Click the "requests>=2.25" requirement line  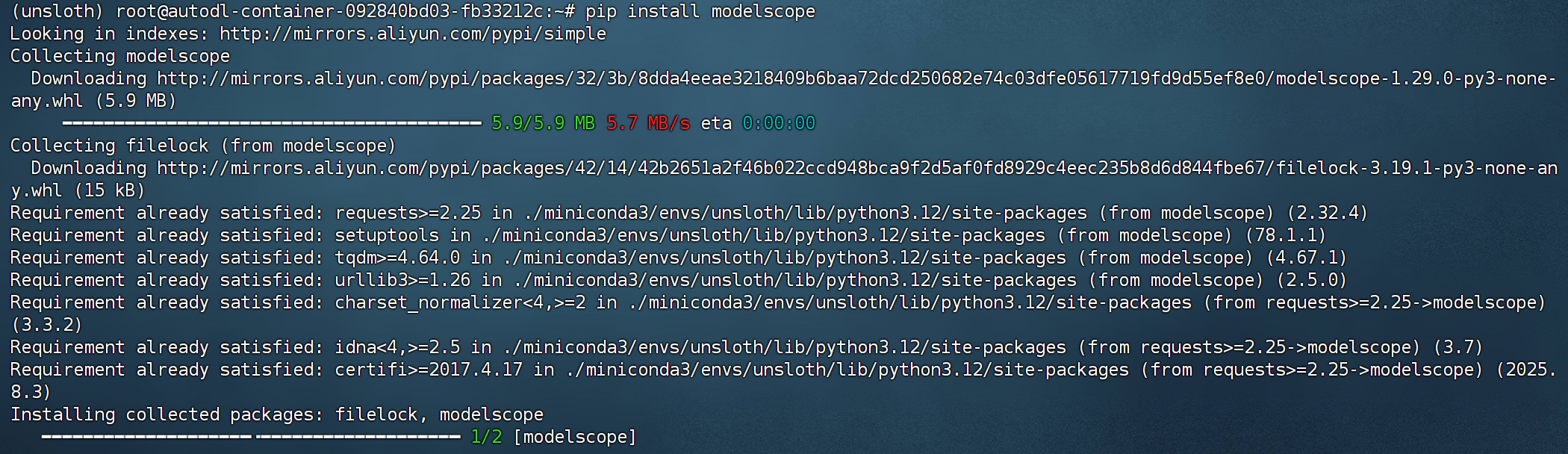pos(689,214)
